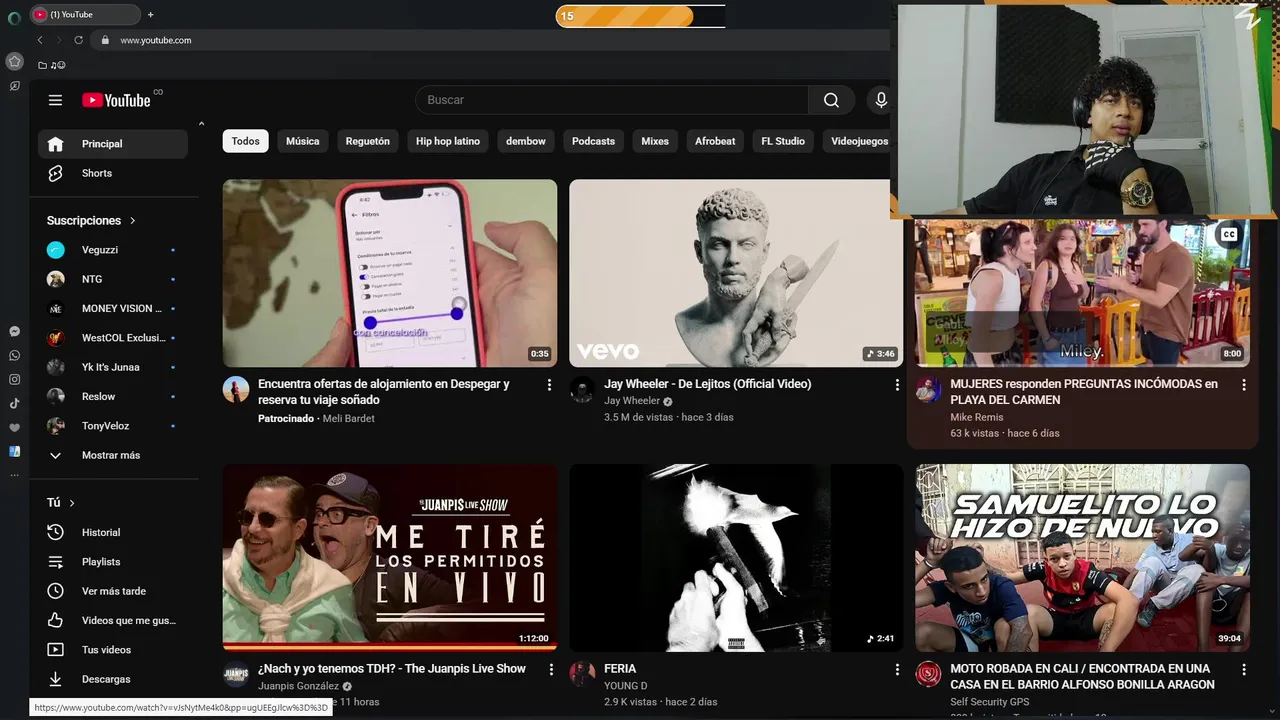Open MONEY VISION channel subscription
1280x720 pixels.
[x=113, y=308]
